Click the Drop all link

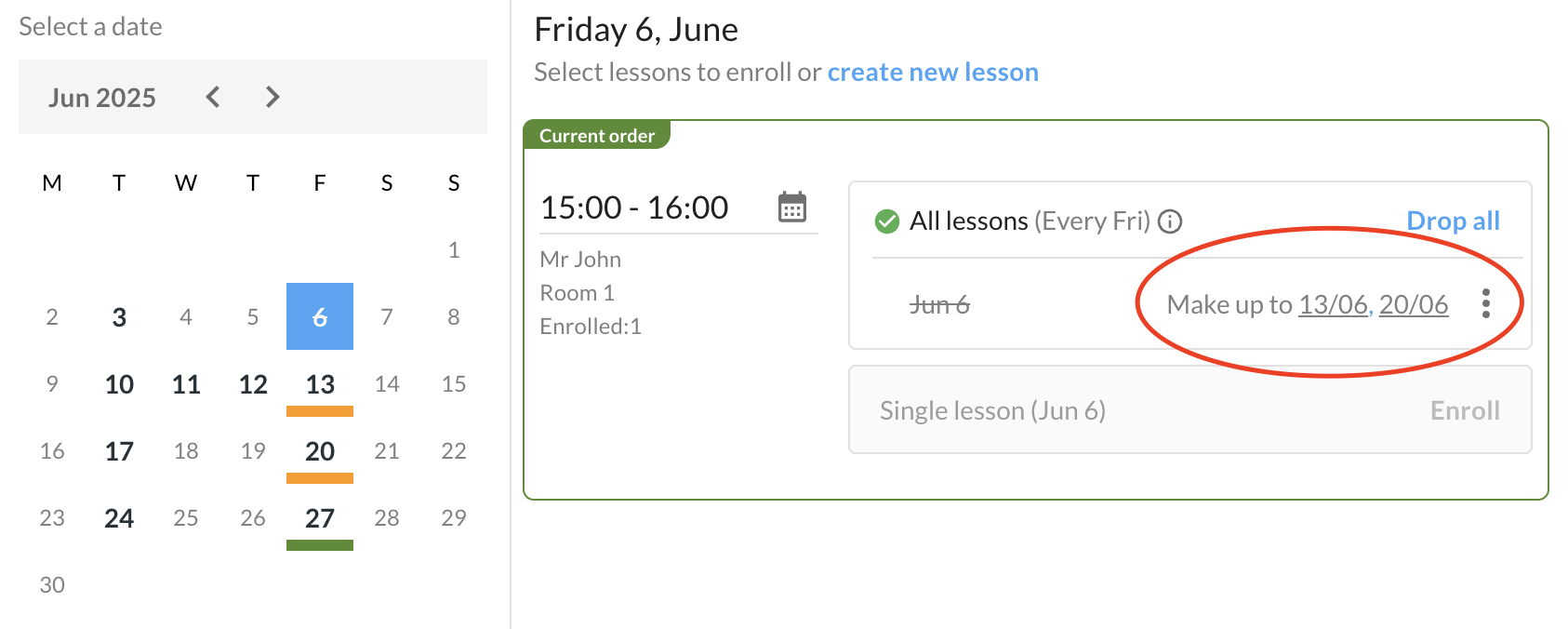[x=1453, y=221]
